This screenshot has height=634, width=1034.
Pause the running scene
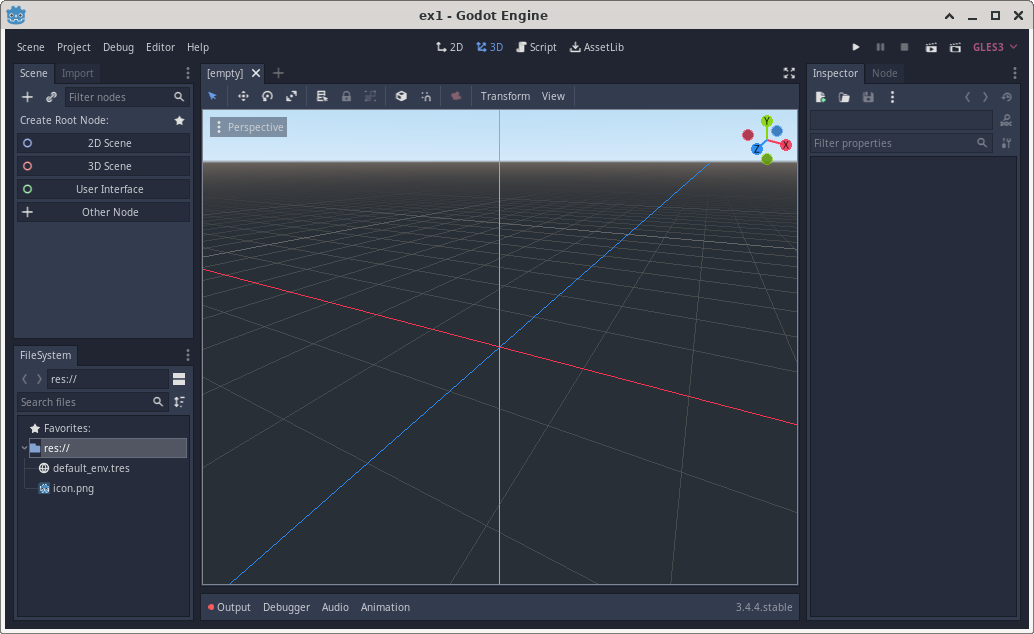point(880,47)
